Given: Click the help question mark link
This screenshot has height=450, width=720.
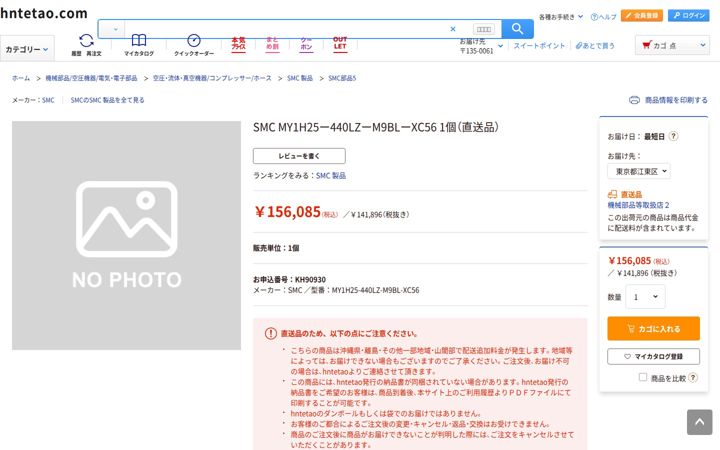Looking at the screenshot, I should click(x=603, y=17).
